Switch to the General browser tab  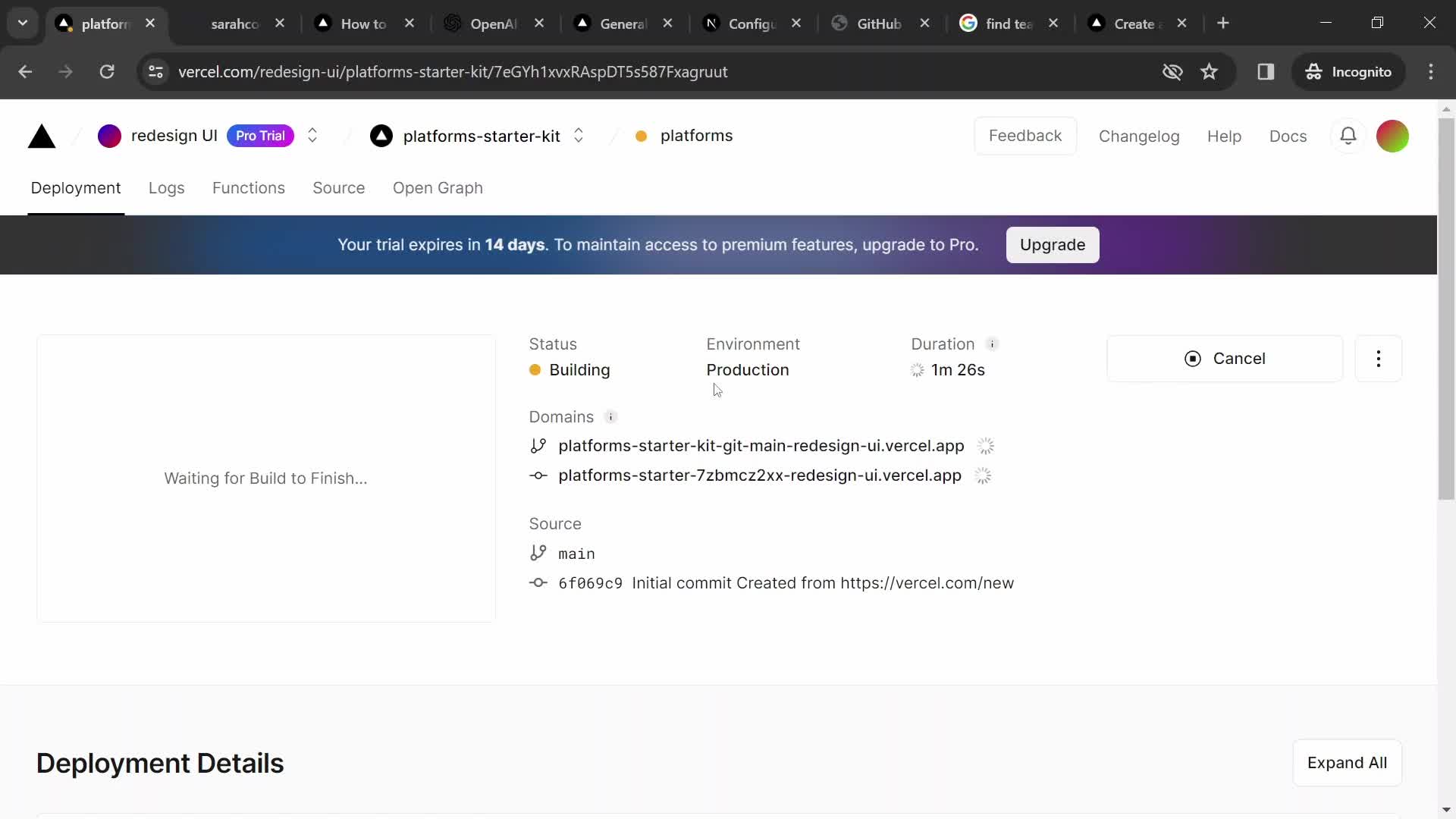click(x=623, y=24)
